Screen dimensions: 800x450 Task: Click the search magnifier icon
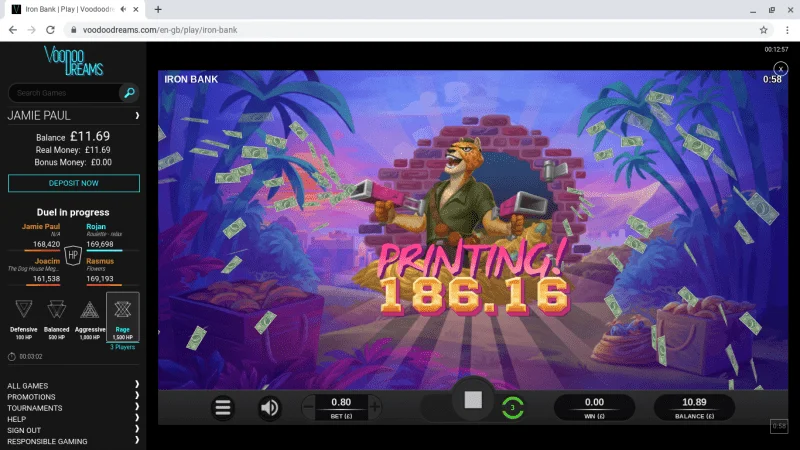pyautogui.click(x=129, y=93)
